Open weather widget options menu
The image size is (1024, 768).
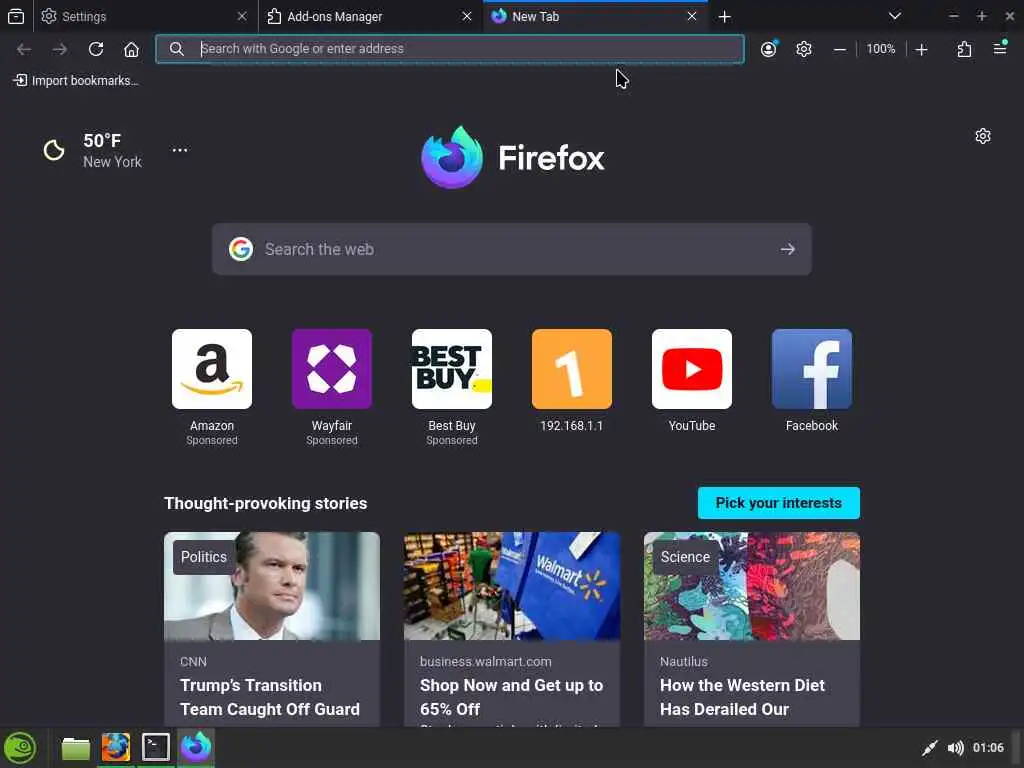[x=180, y=150]
